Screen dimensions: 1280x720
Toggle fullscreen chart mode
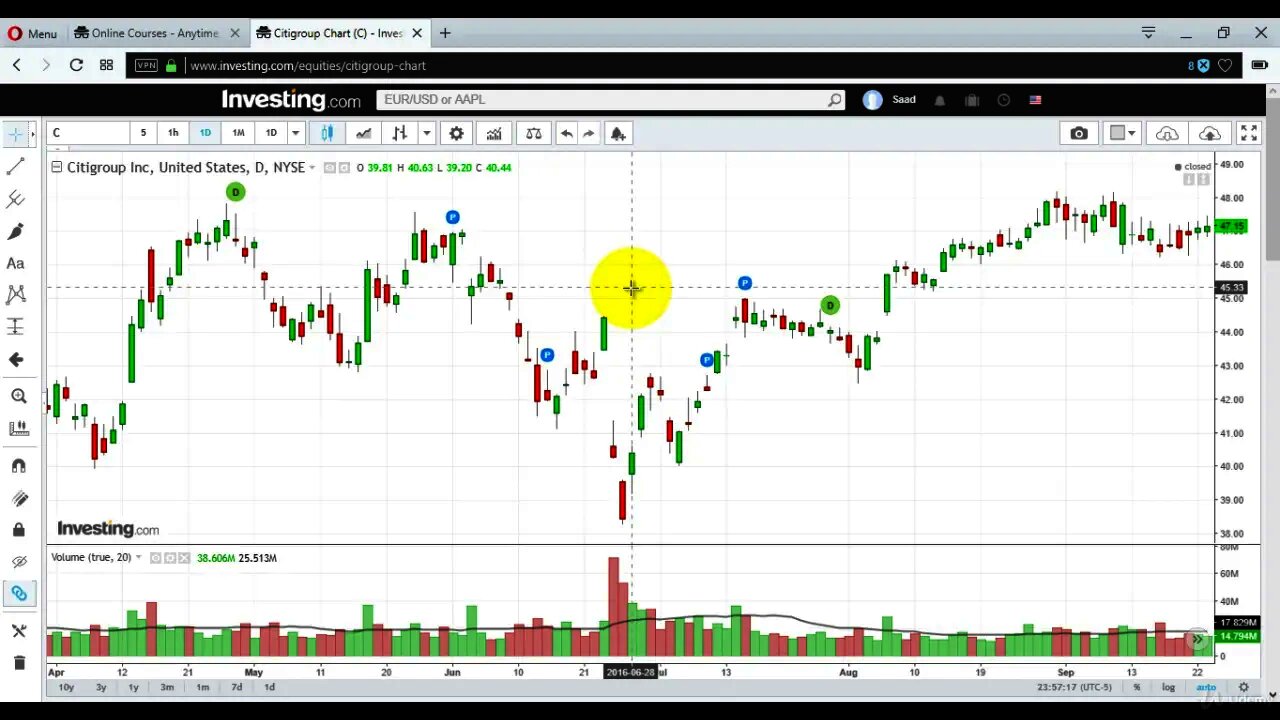point(1249,133)
